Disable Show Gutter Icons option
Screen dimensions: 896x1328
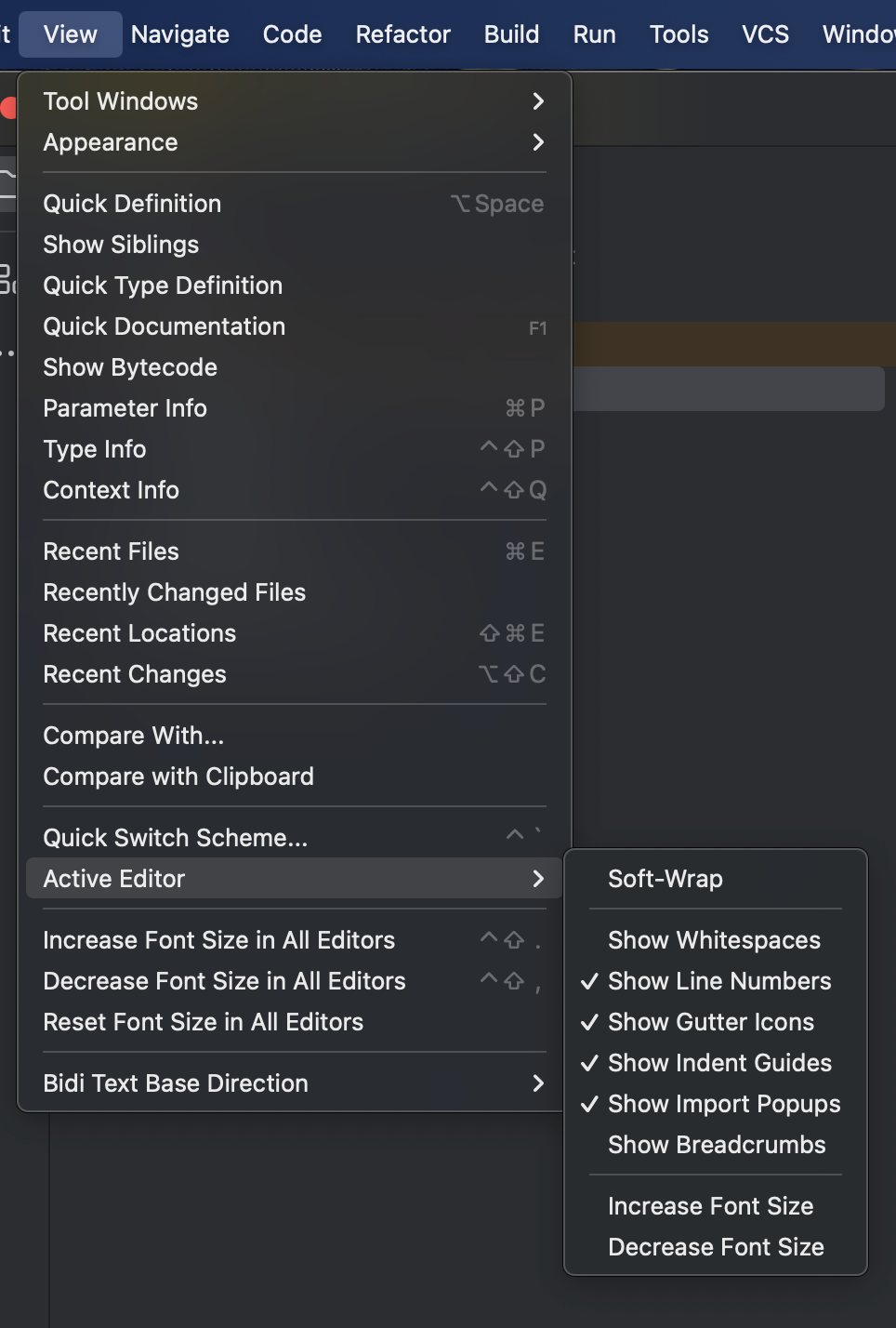[x=716, y=1022]
